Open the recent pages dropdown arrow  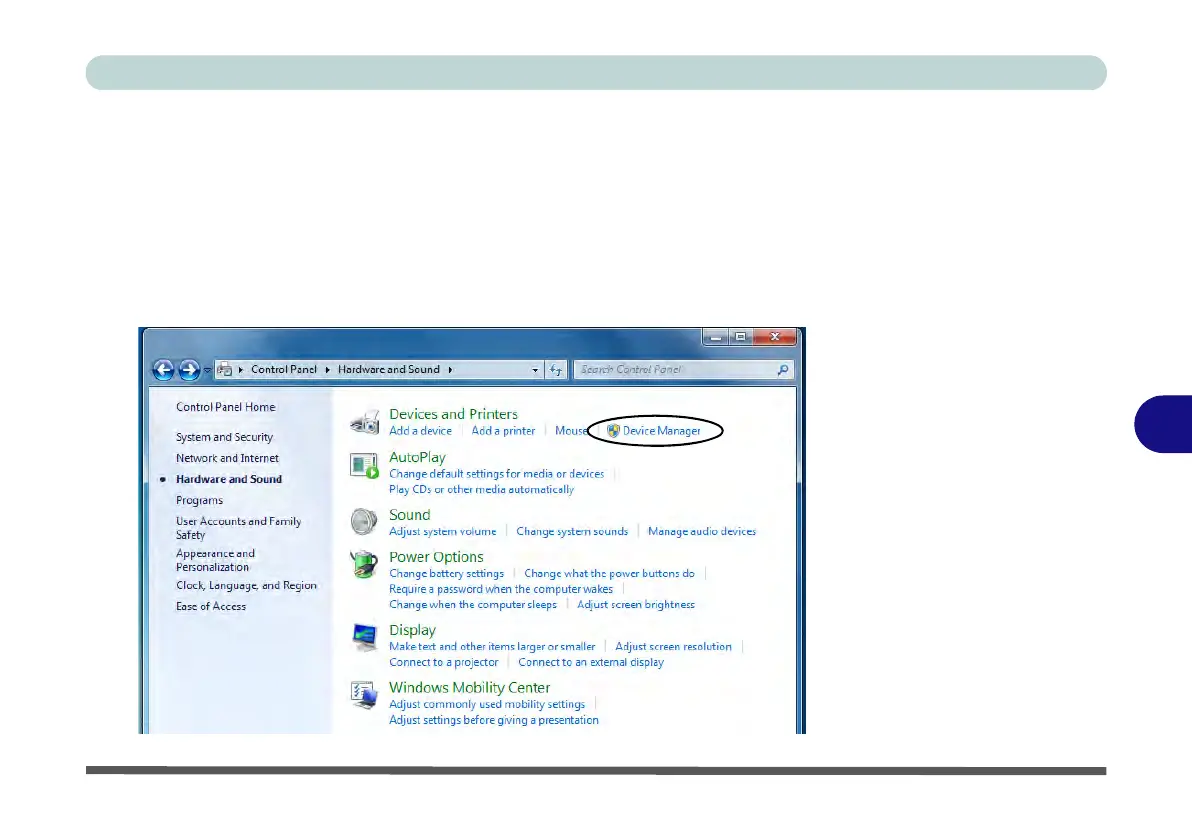pyautogui.click(x=207, y=370)
